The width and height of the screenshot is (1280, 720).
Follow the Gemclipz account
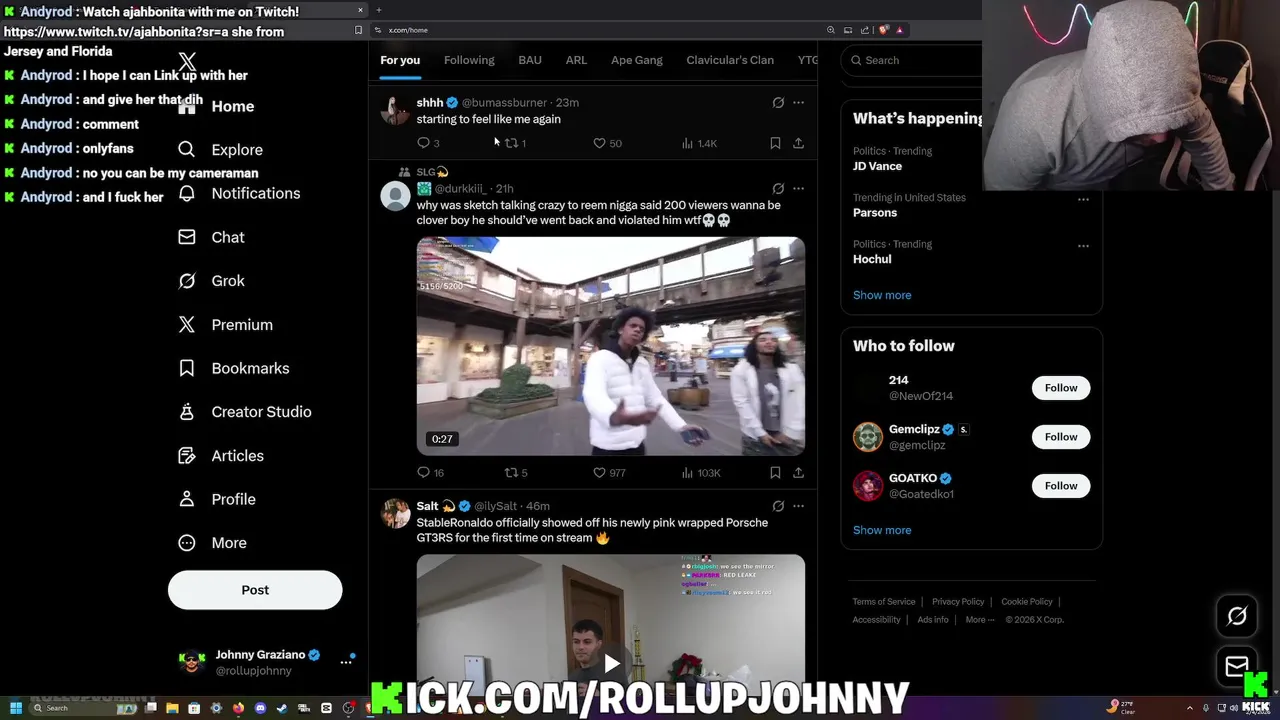click(1061, 437)
